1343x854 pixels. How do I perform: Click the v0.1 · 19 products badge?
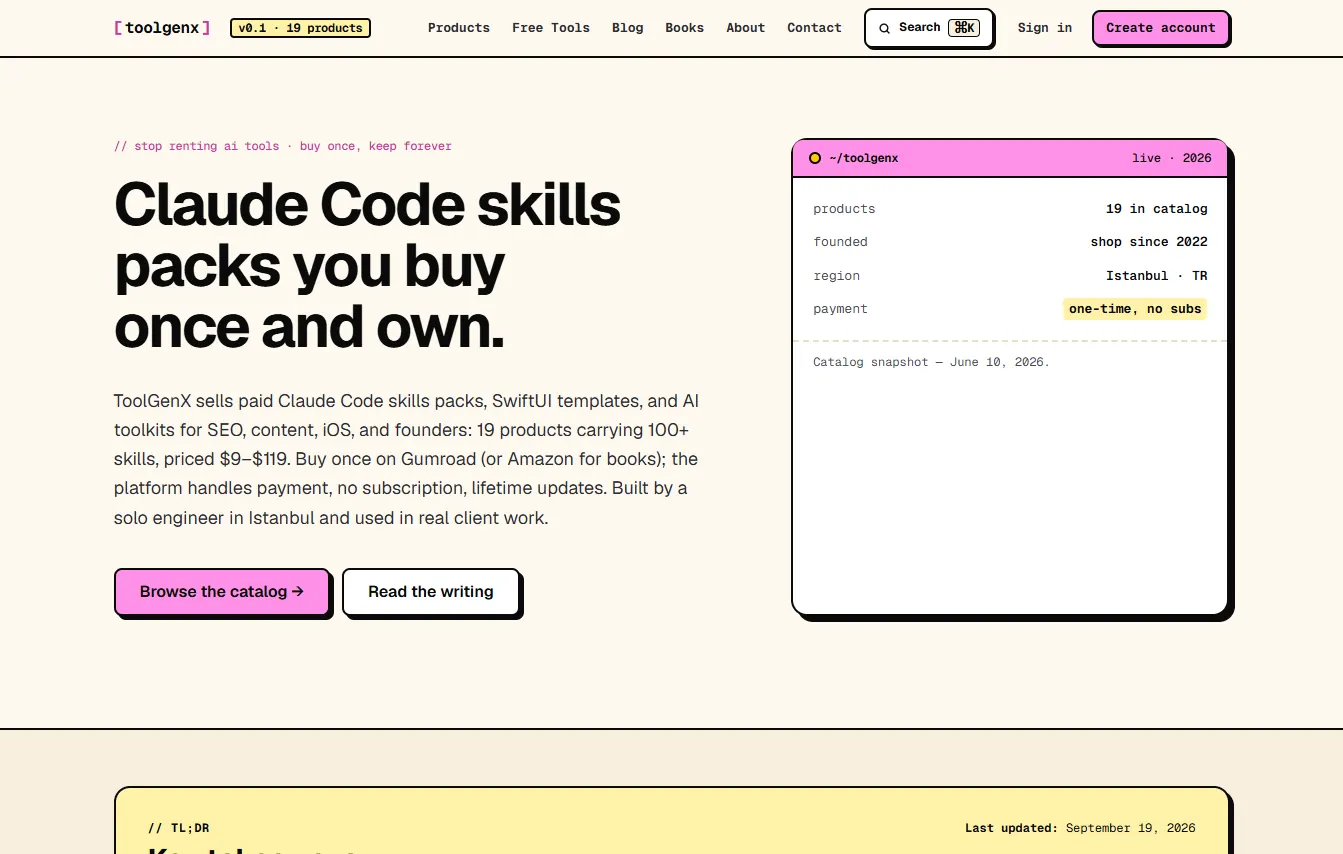click(x=300, y=28)
